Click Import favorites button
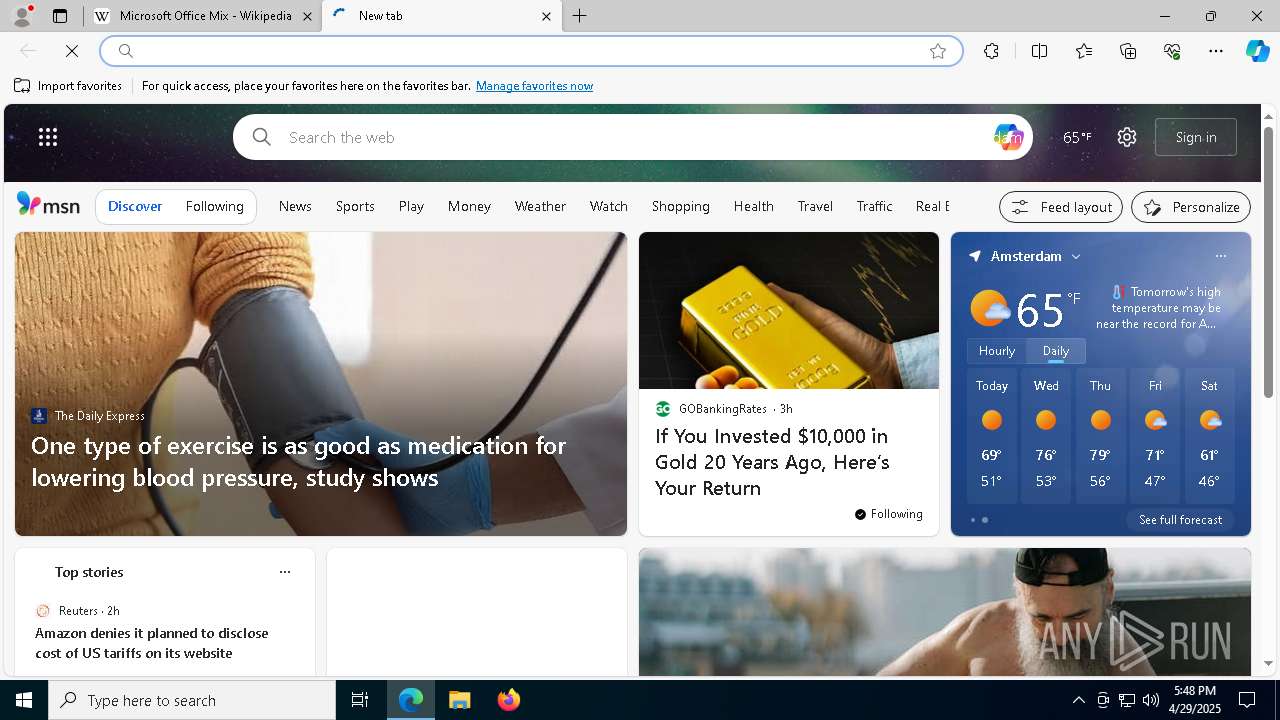The height and width of the screenshot is (720, 1280). (68, 86)
